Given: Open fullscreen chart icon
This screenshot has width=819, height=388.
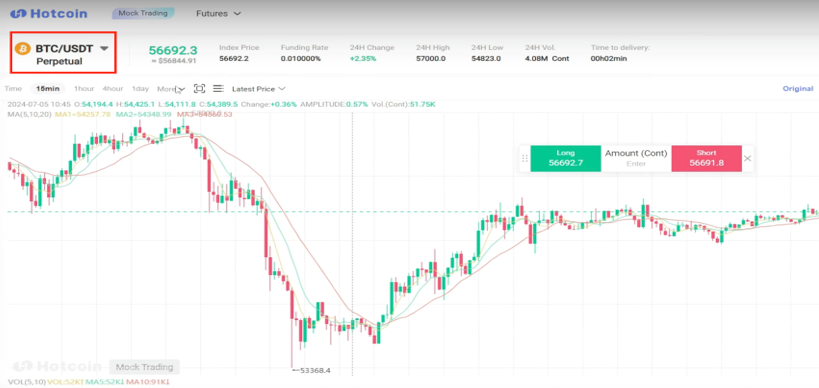Looking at the screenshot, I should [x=200, y=88].
